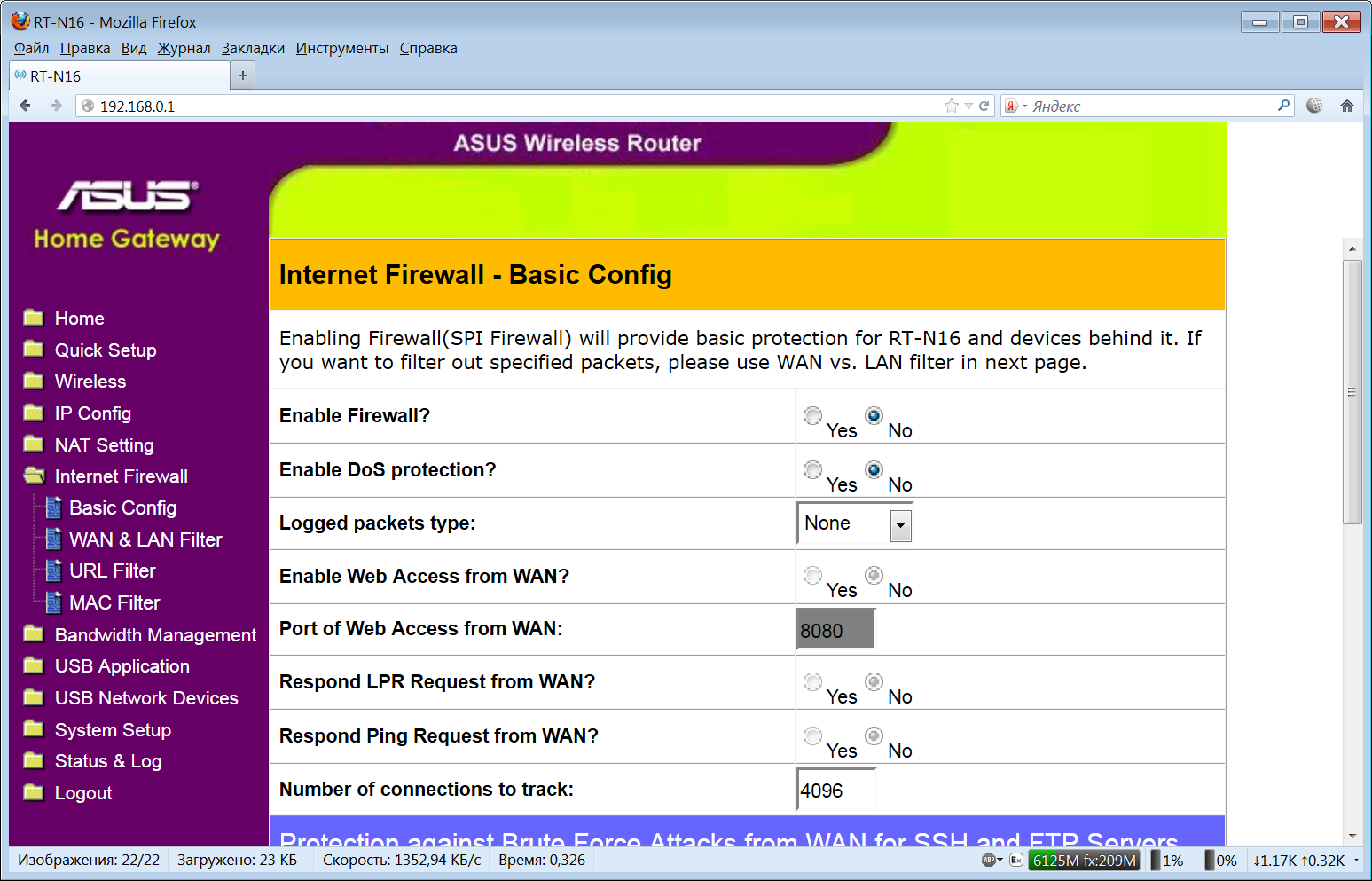Click the forward navigation arrow

tap(57, 106)
